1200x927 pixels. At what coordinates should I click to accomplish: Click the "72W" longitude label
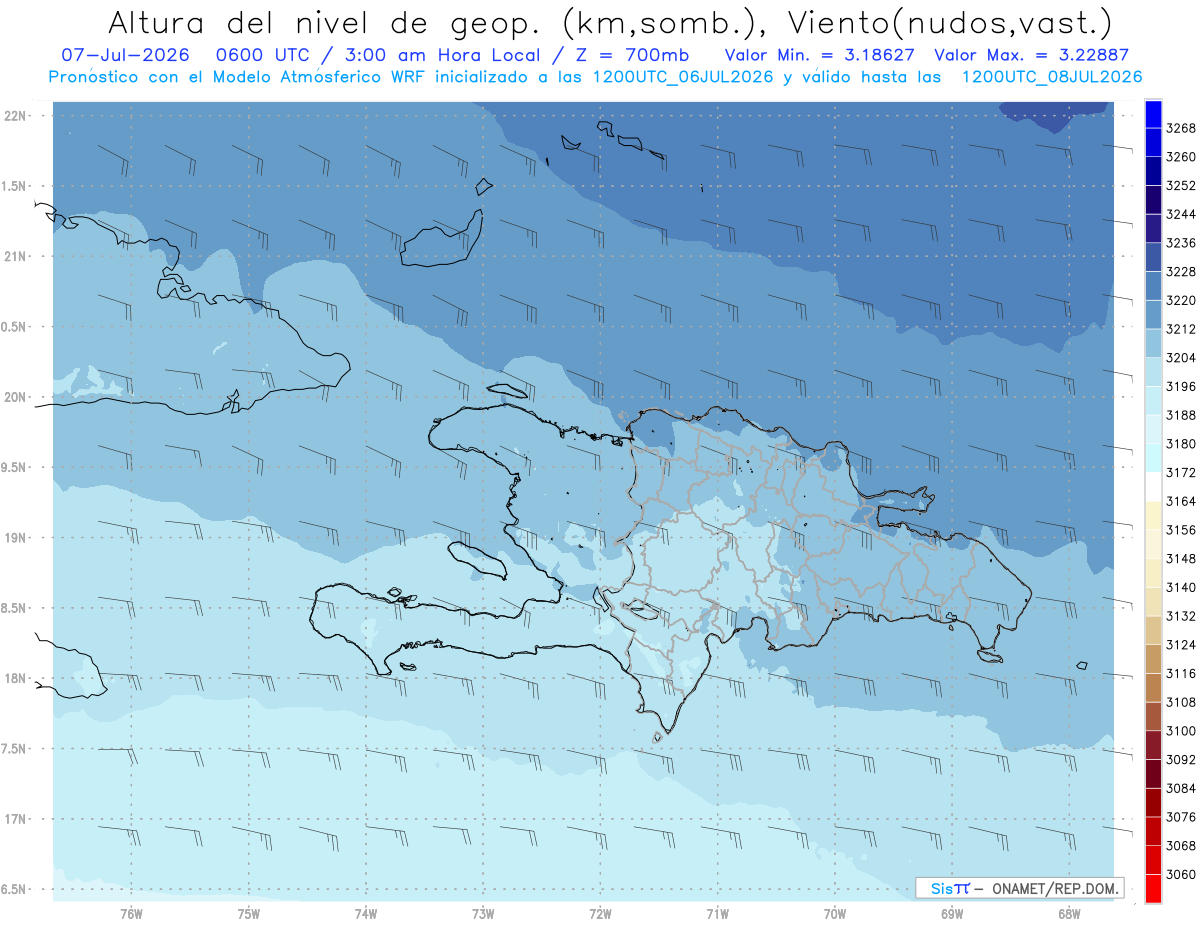[x=601, y=913]
